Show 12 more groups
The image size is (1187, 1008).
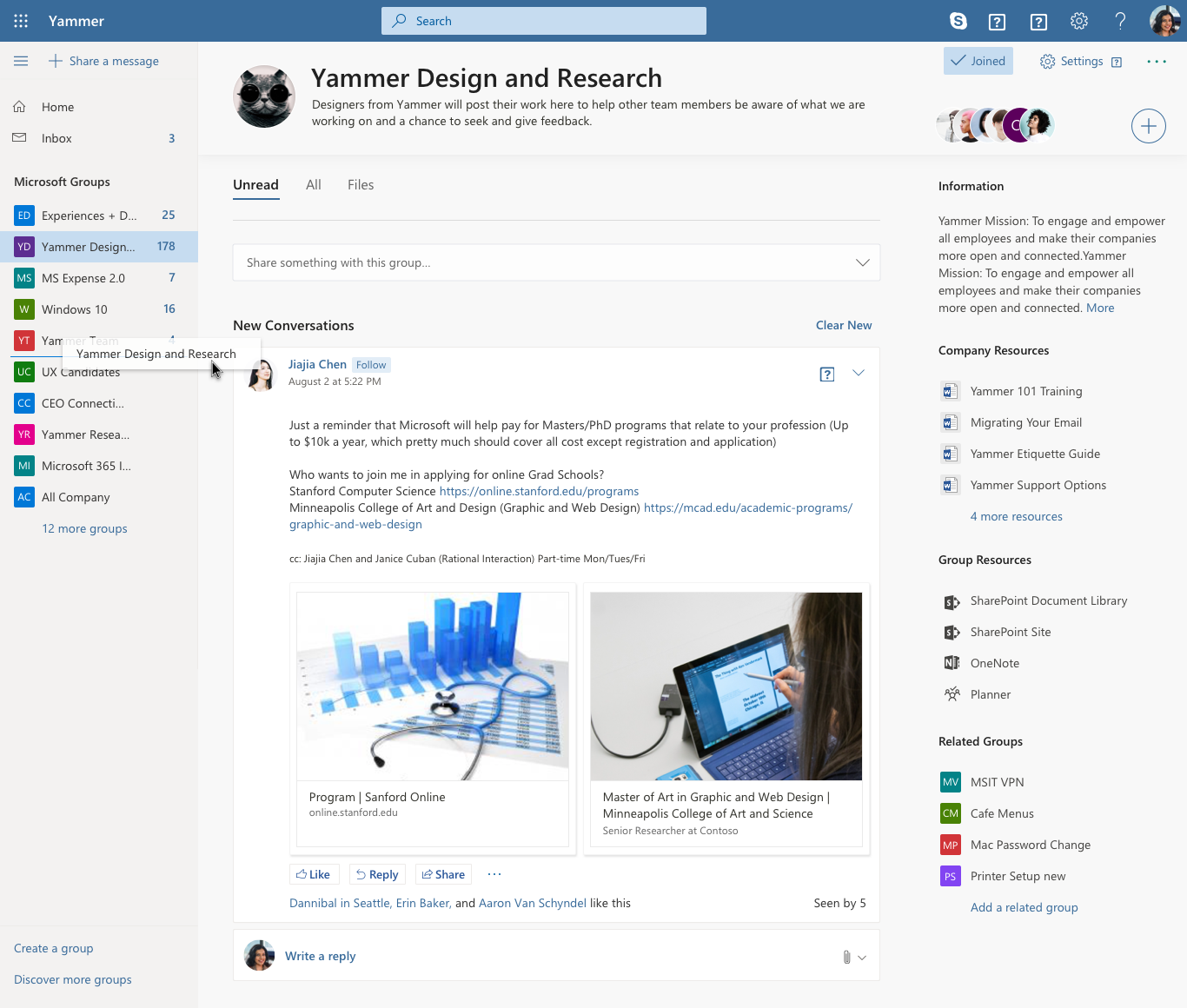point(84,528)
